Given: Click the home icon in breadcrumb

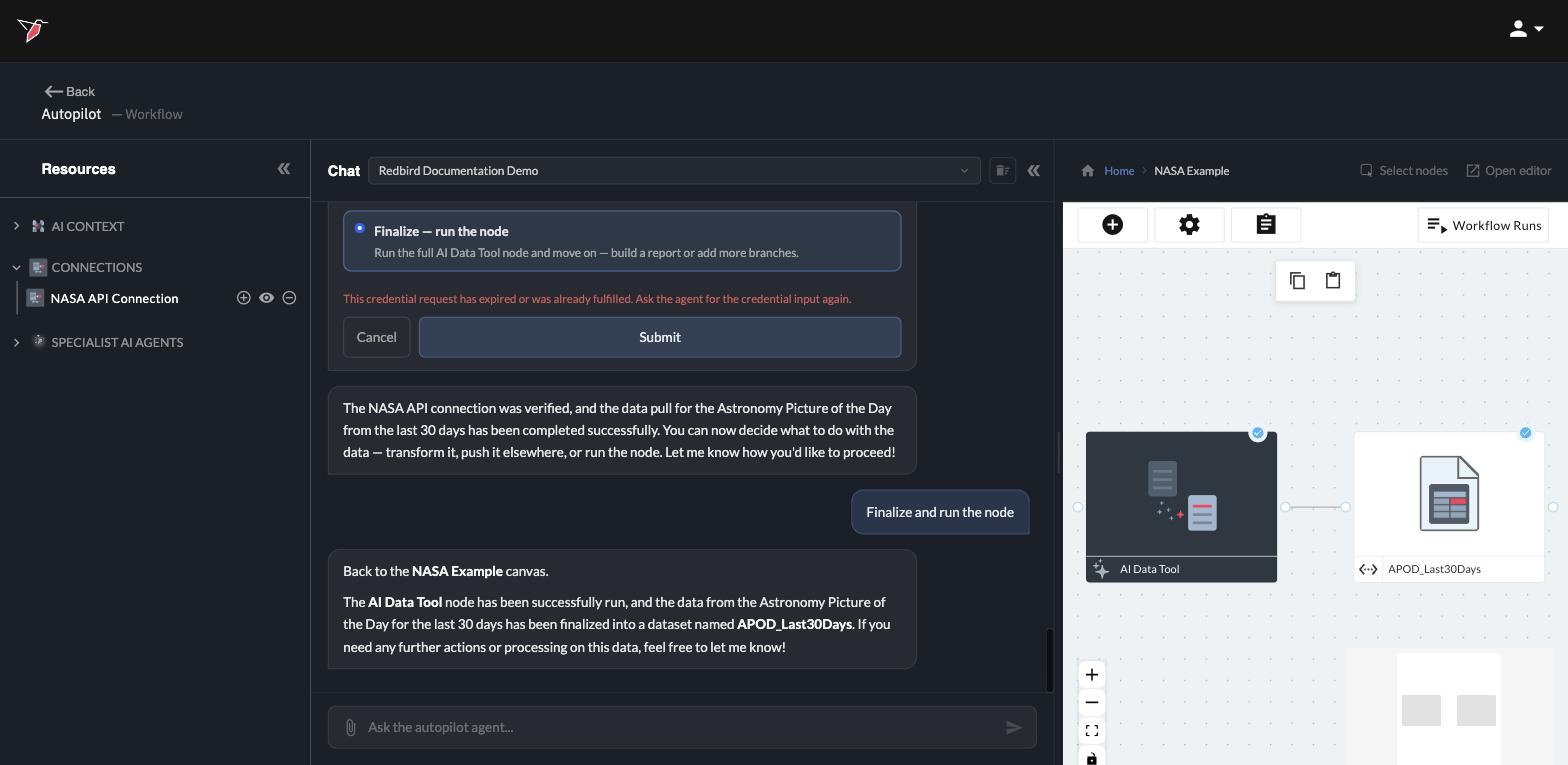Looking at the screenshot, I should click(x=1088, y=170).
